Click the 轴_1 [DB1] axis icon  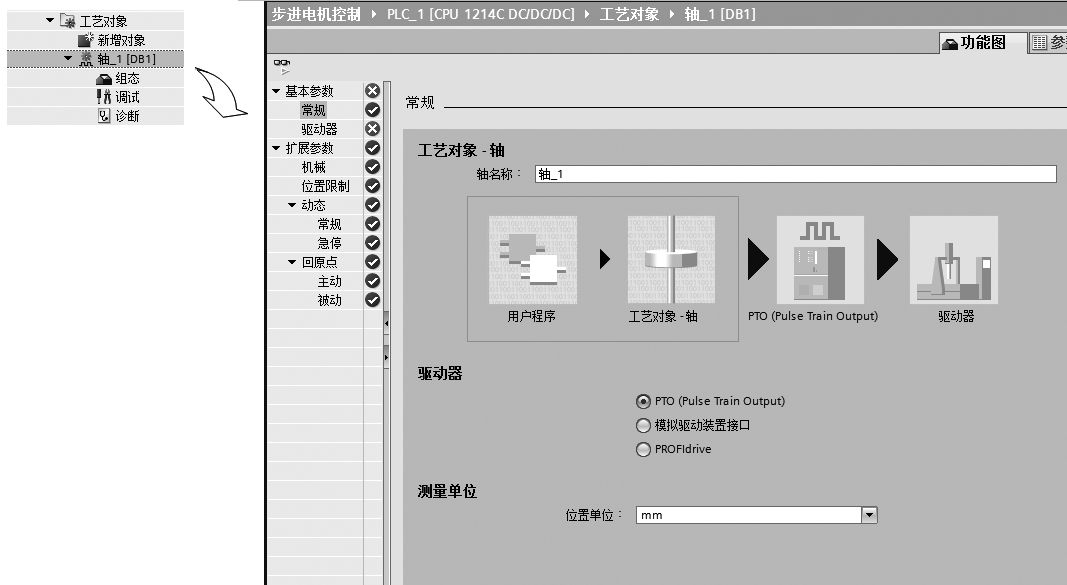pyautogui.click(x=86, y=59)
